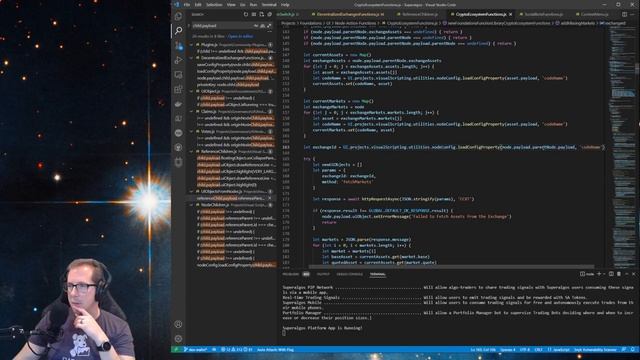Open the Explorer view in activity bar
This screenshot has height=360, width=640.
point(178,16)
